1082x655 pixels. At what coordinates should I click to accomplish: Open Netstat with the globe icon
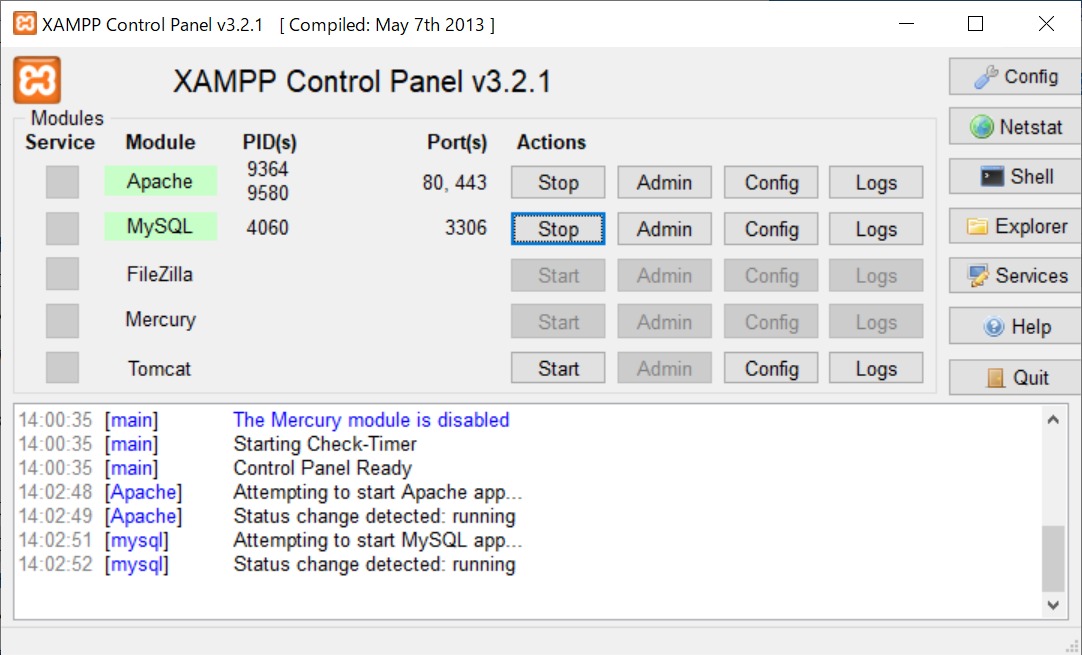coord(1015,127)
